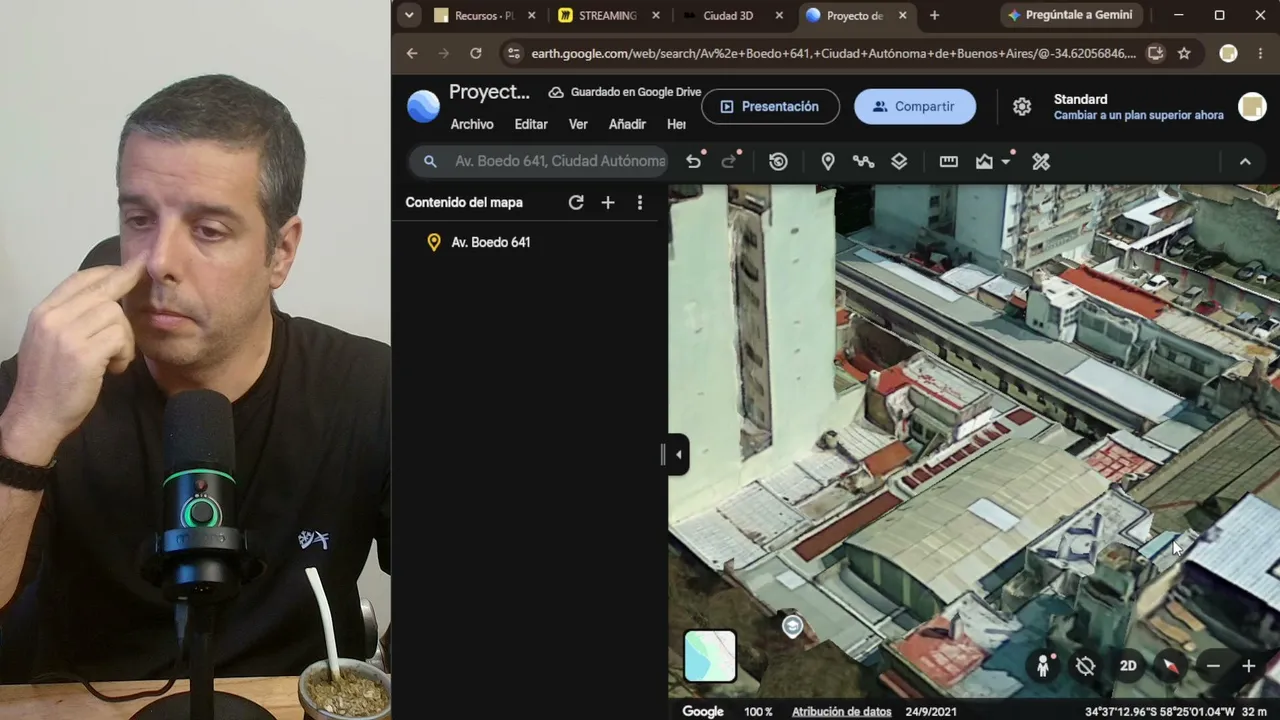Open Google account avatar in Earth
The image size is (1280, 720).
coord(1252,106)
